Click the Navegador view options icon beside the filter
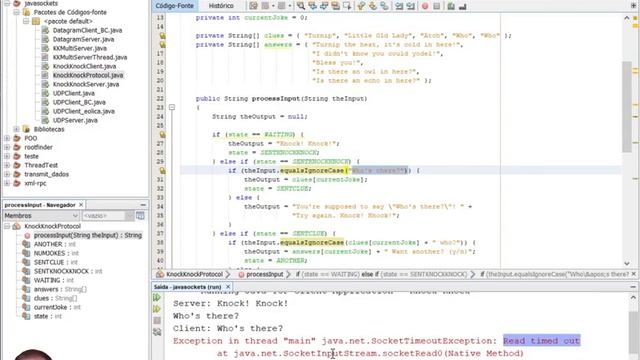This screenshot has width=640, height=360. [140, 216]
